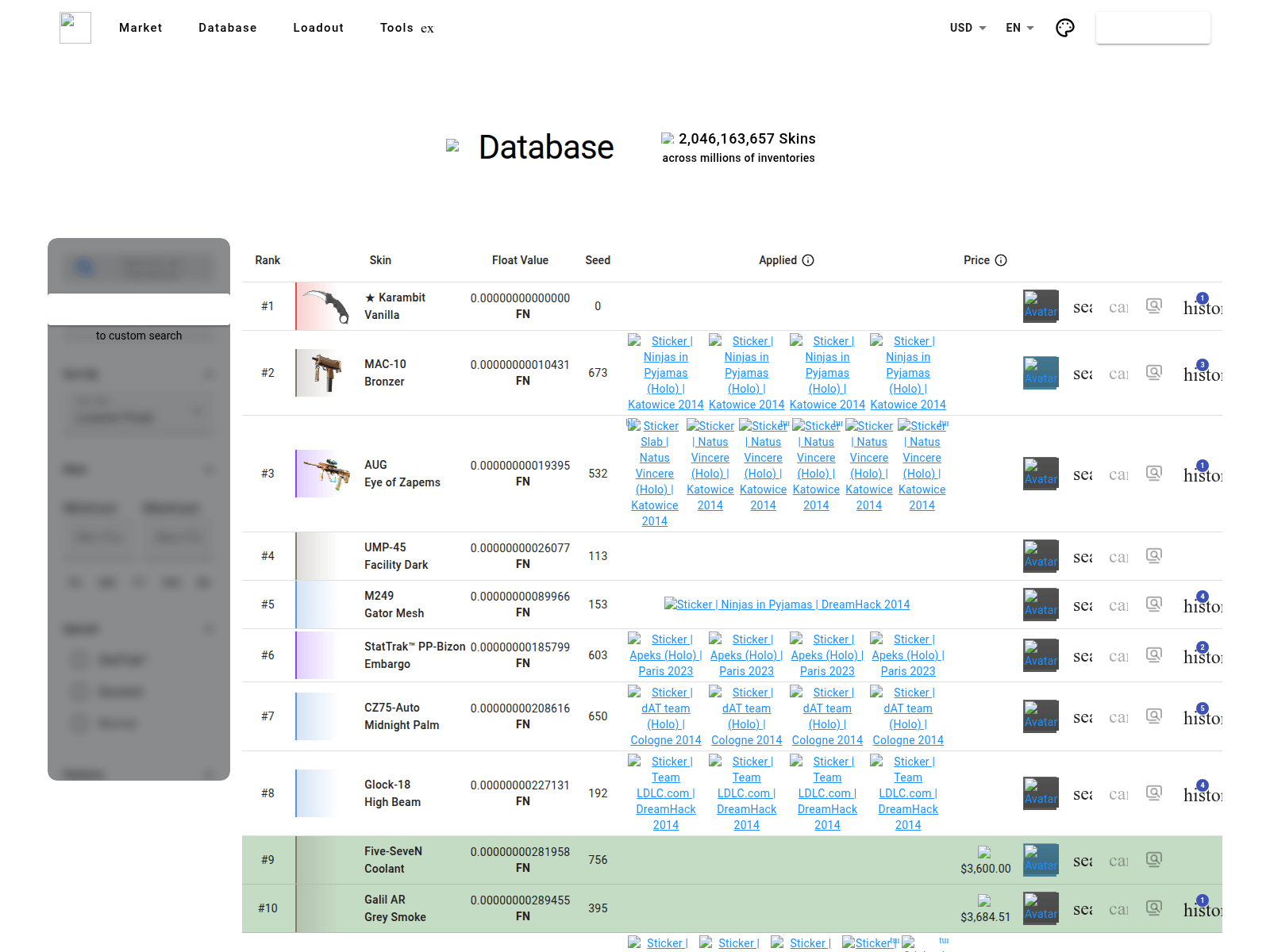This screenshot has height=952, width=1270.
Task: Open the Ninjas in Pyjamas DreamHack 2014 sticker link
Action: click(x=787, y=605)
